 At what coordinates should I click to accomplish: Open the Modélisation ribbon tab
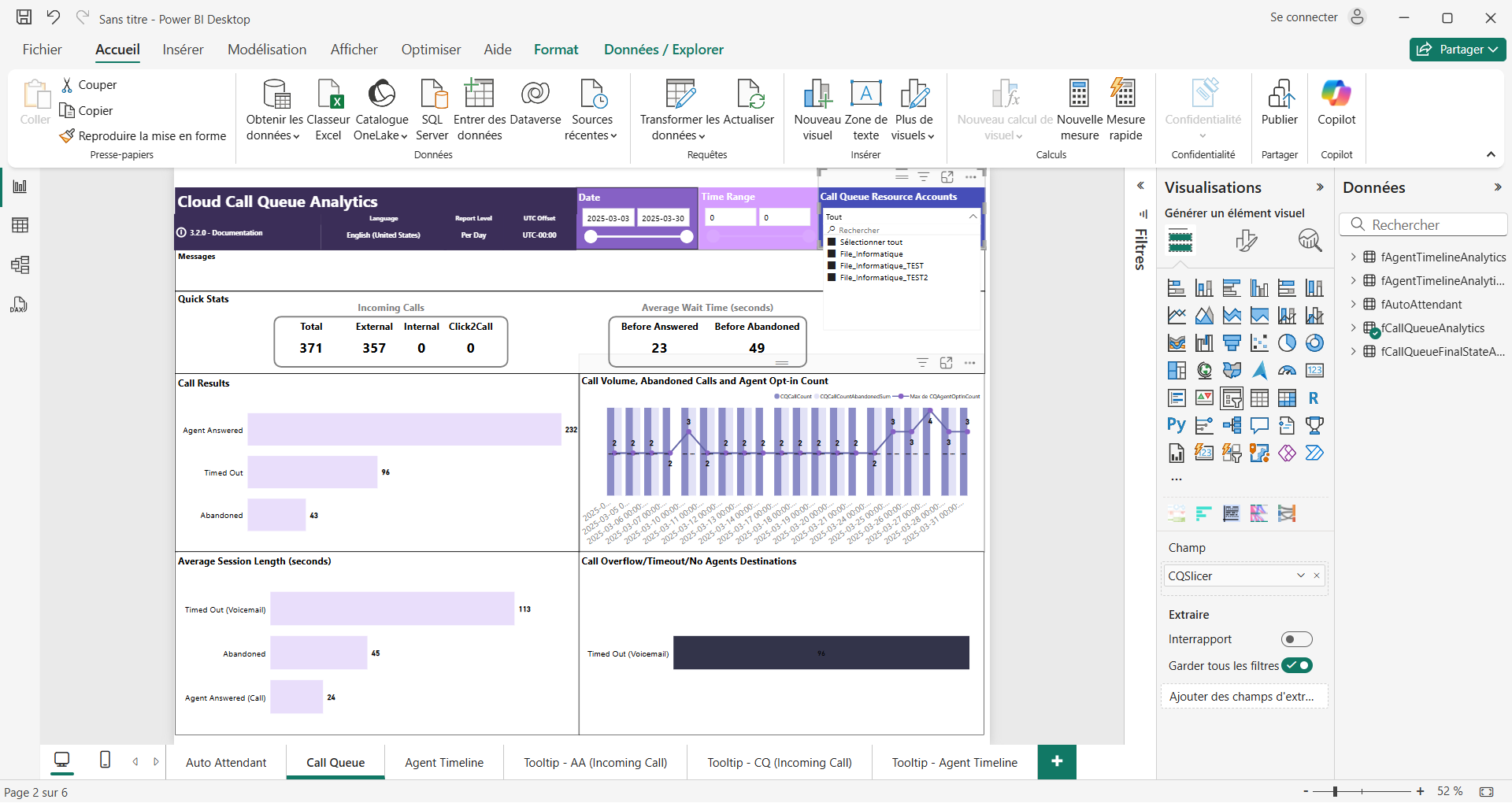coord(267,50)
